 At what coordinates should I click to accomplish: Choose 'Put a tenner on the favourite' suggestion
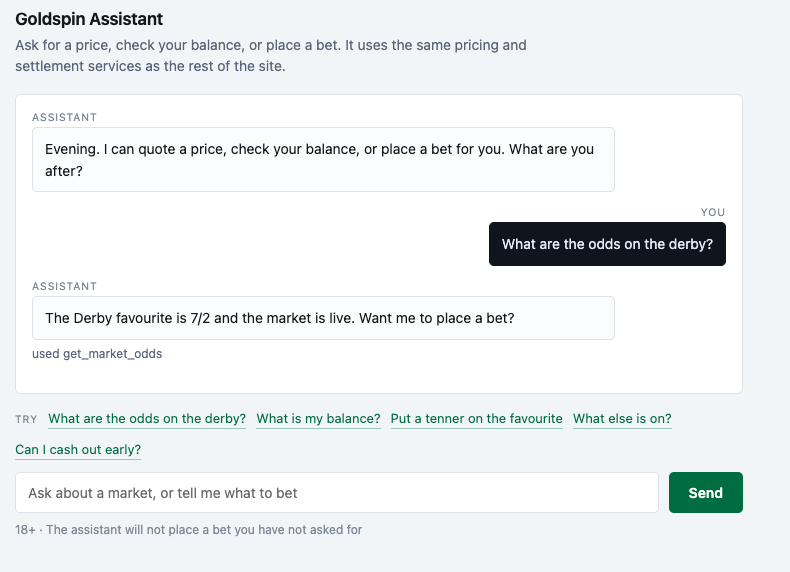point(476,419)
